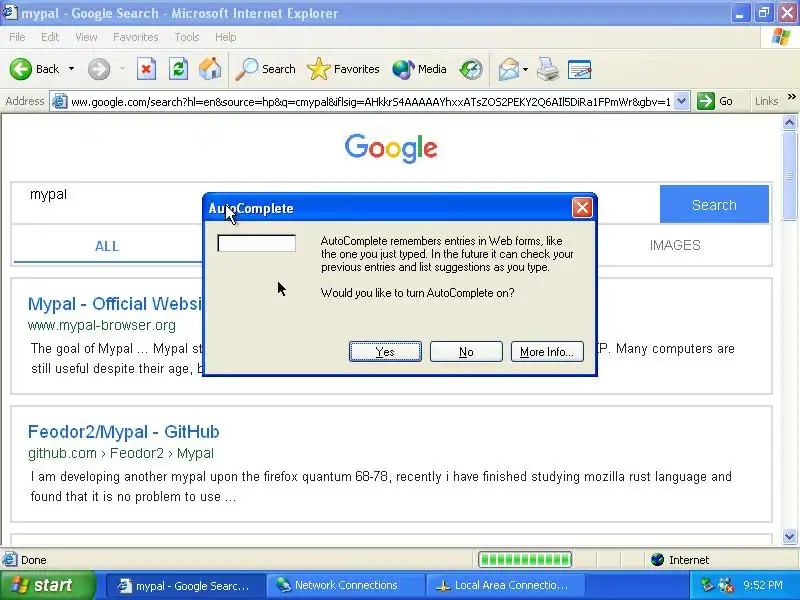The height and width of the screenshot is (600, 800).
Task: Click the Google logo
Action: pos(391,148)
